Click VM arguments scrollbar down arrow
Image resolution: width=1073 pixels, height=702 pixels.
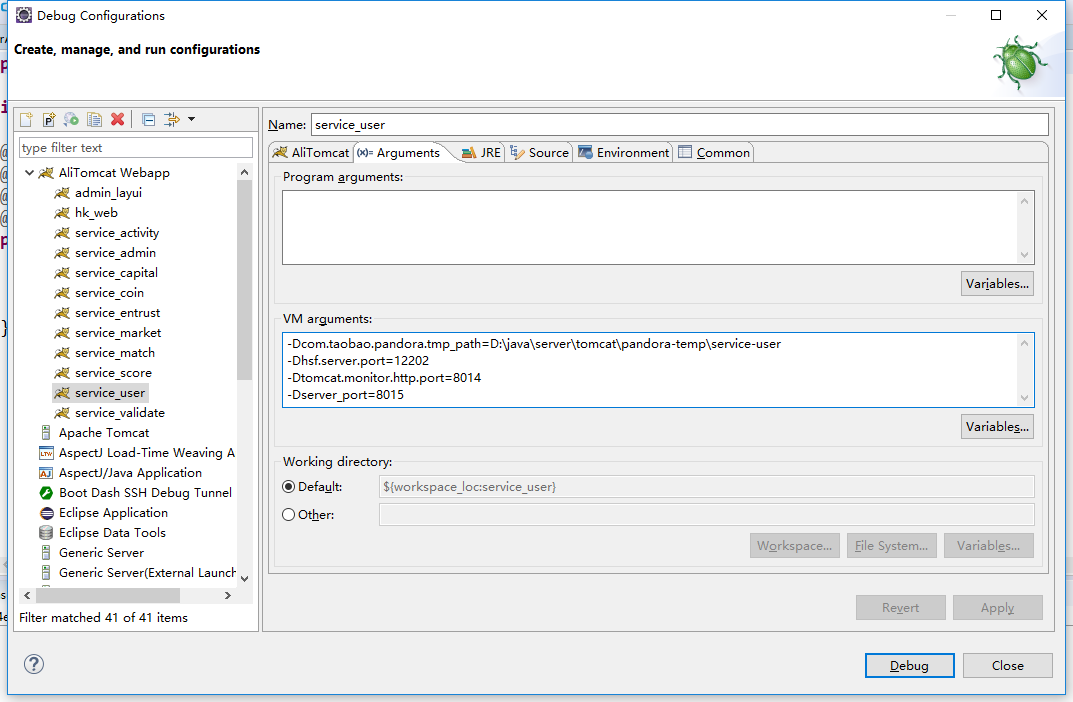(x=1024, y=398)
